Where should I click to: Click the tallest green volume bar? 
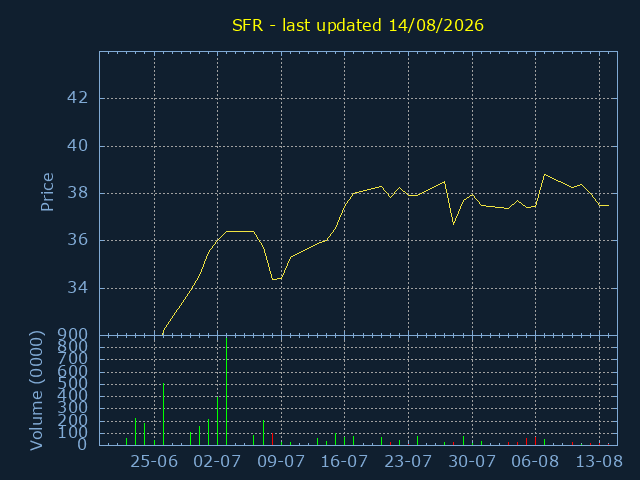click(227, 391)
